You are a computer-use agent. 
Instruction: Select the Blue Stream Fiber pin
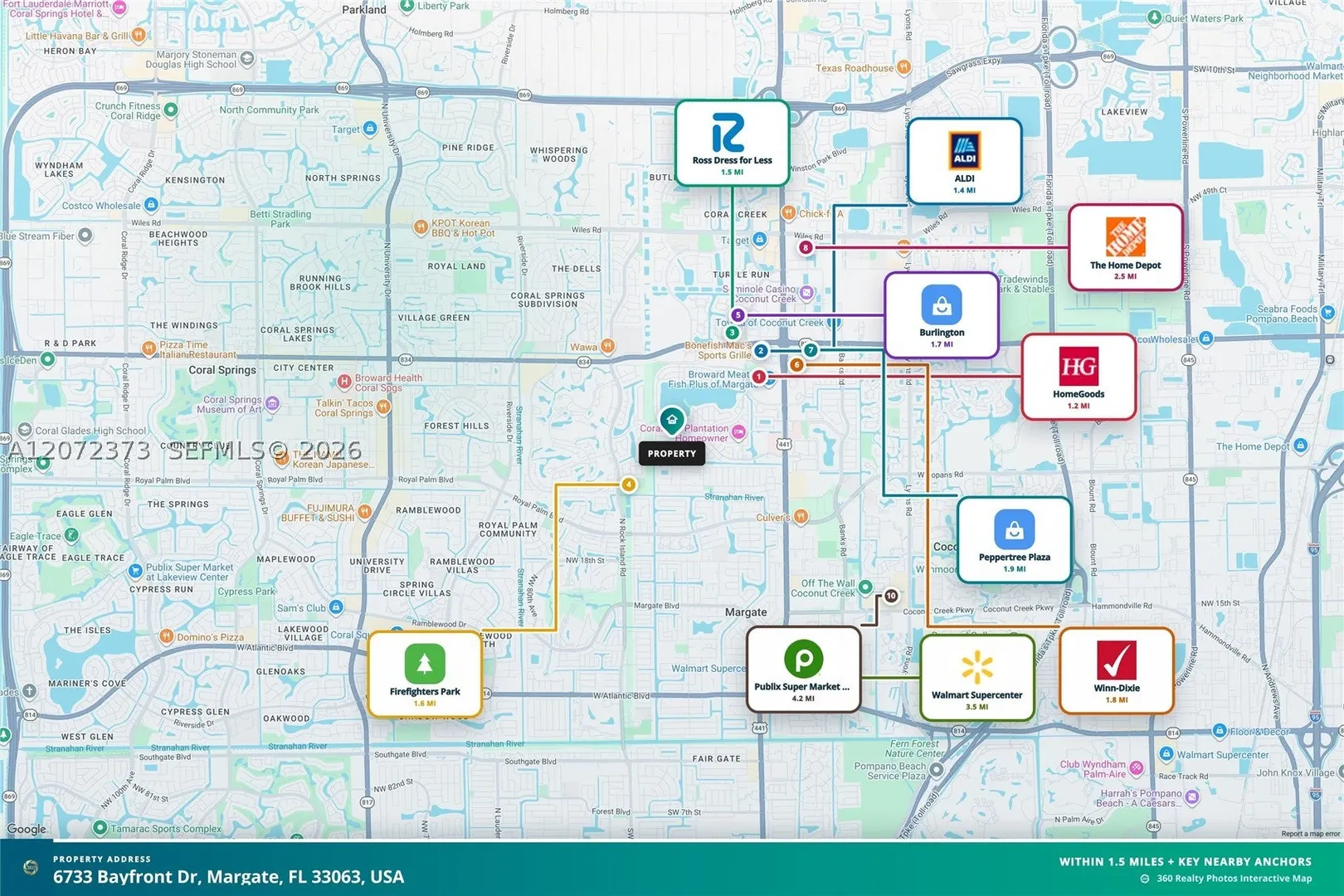[85, 236]
